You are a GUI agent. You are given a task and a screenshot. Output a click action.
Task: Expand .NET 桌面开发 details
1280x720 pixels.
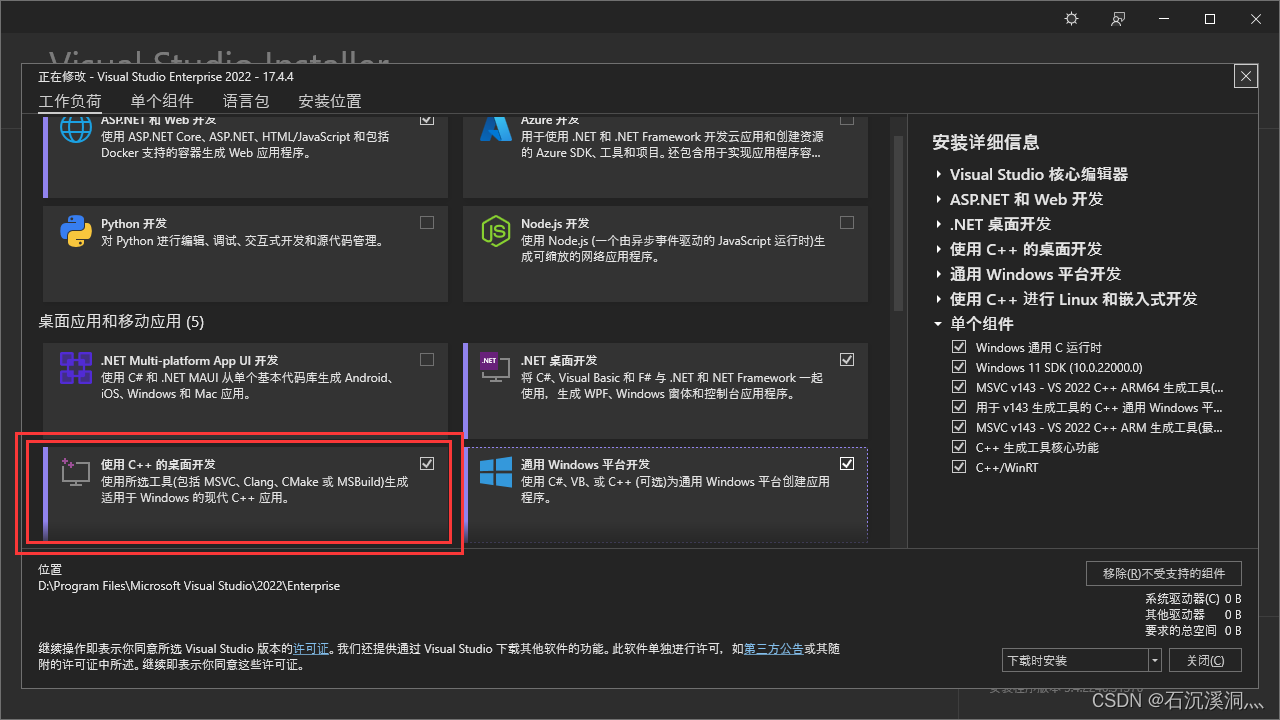click(939, 224)
